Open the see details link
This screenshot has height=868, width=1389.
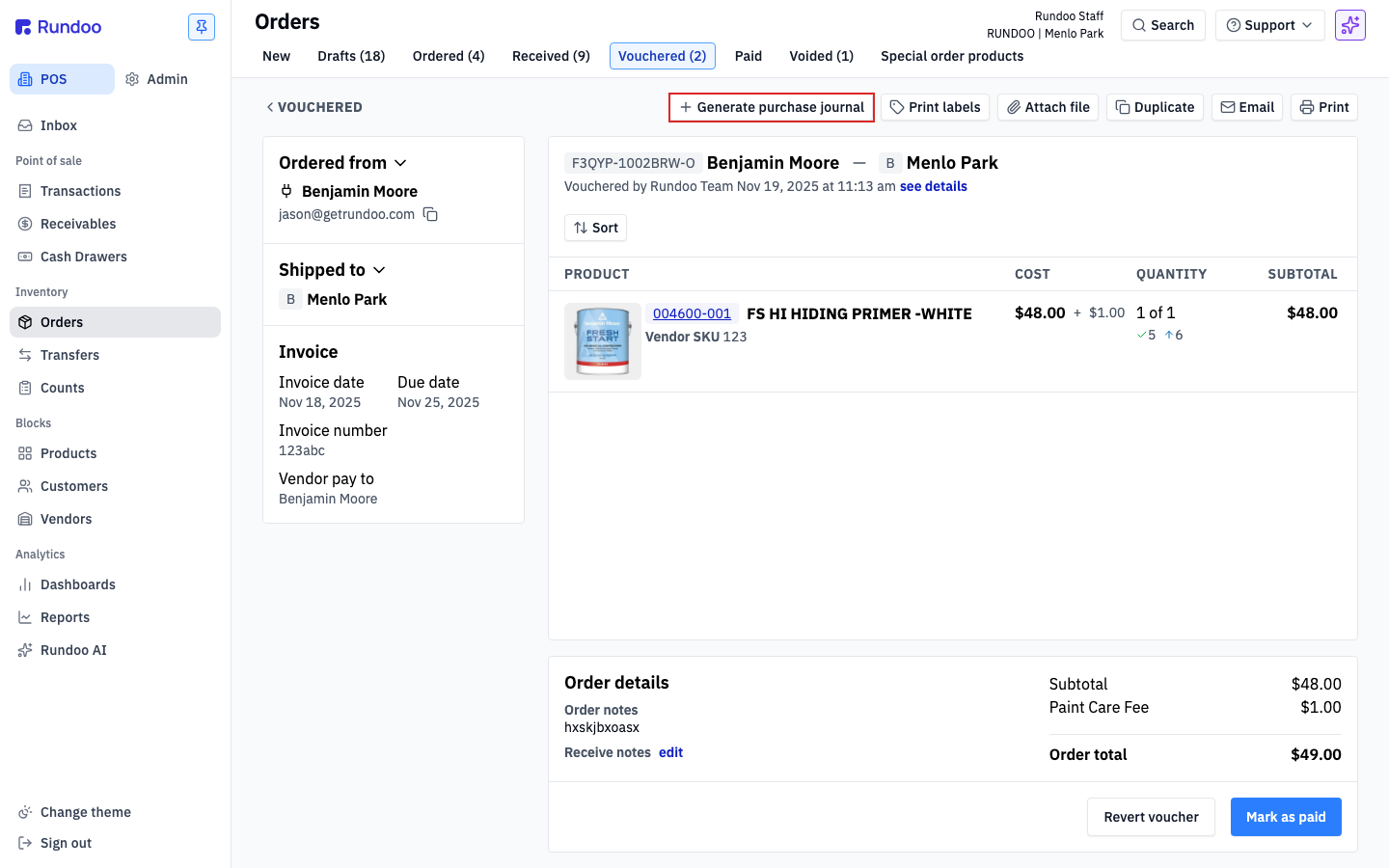[933, 186]
